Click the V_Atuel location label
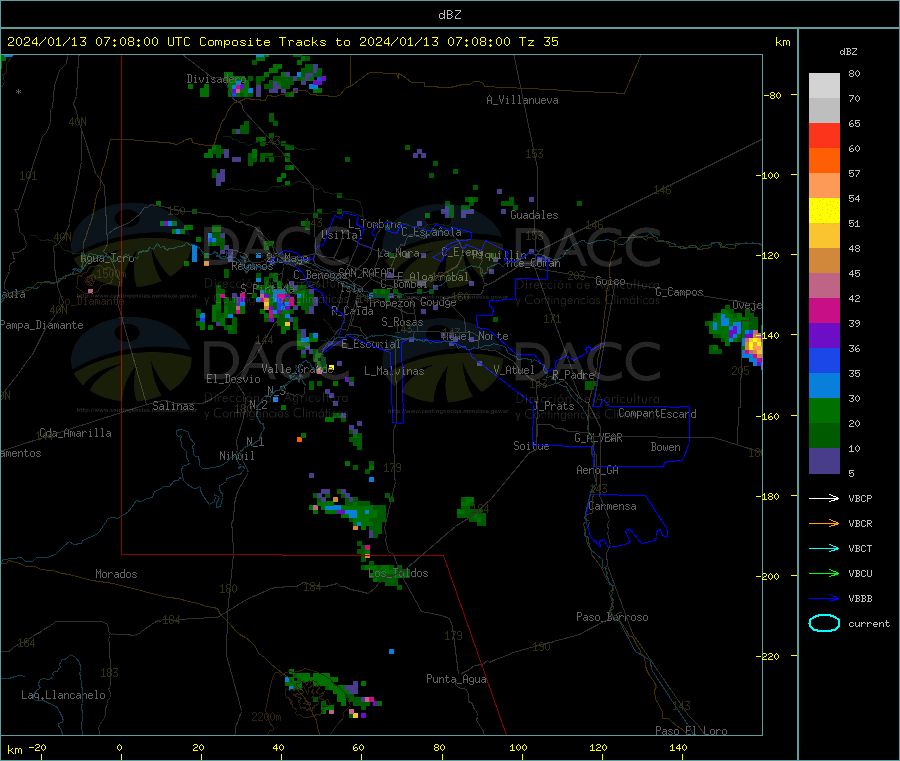This screenshot has width=900, height=761. click(x=514, y=370)
